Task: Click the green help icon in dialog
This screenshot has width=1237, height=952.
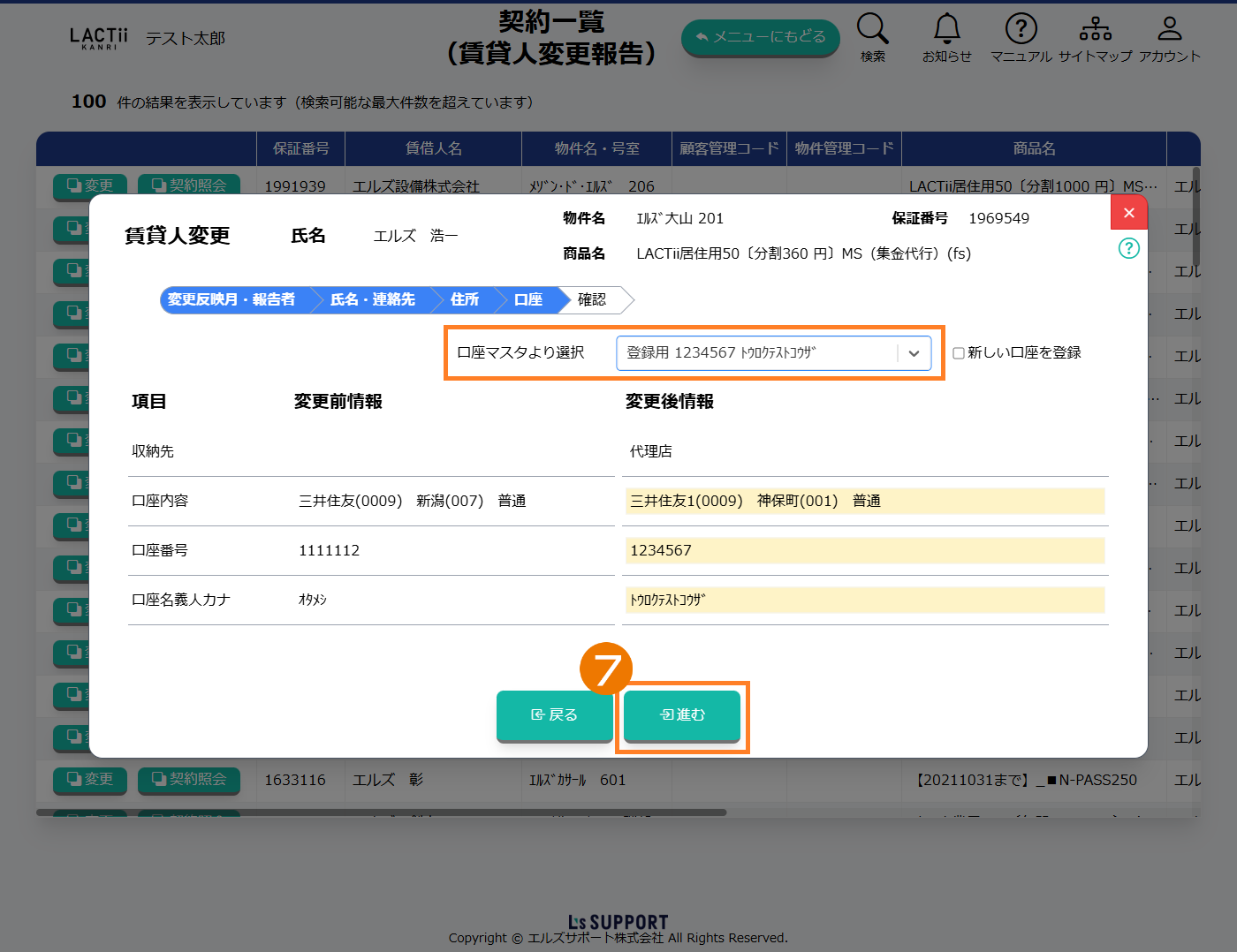Action: click(x=1128, y=248)
